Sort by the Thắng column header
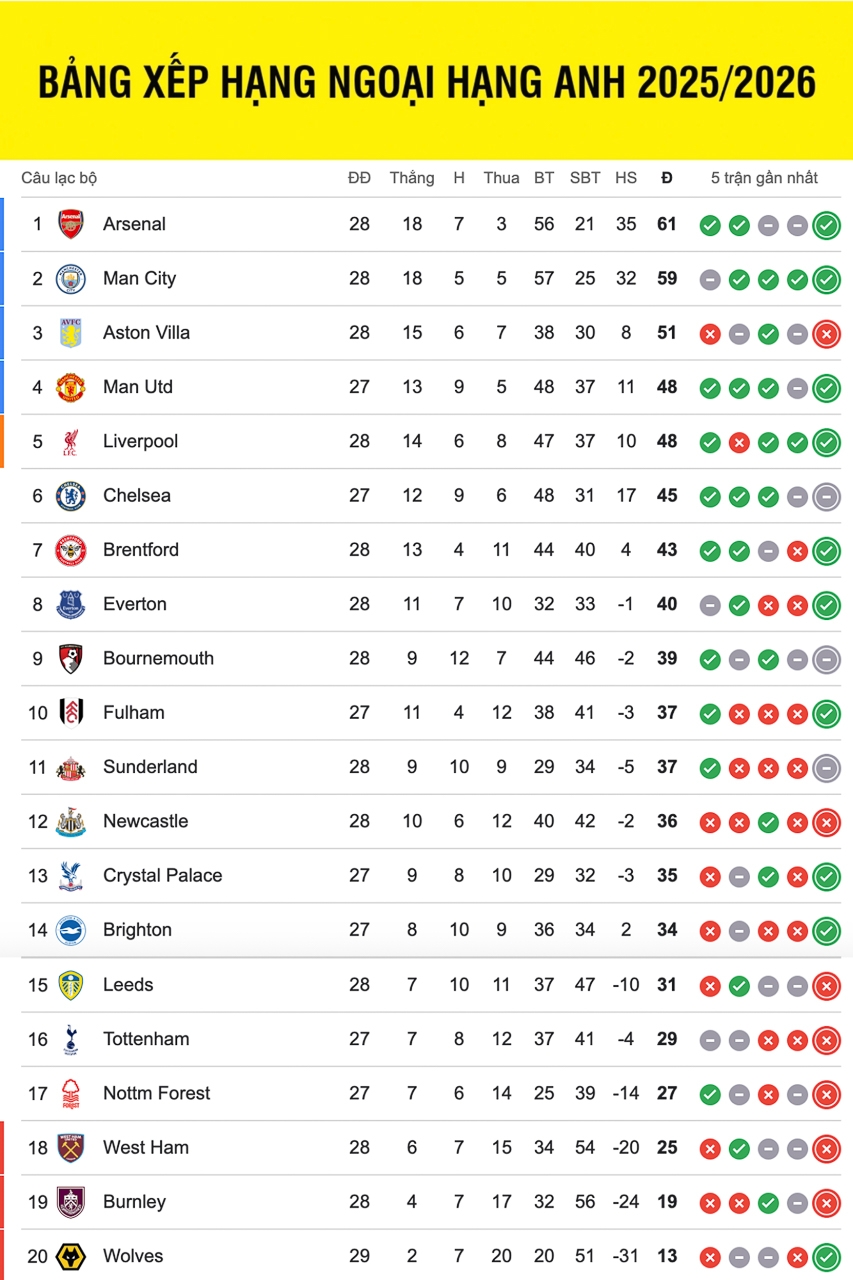Image resolution: width=853 pixels, height=1280 pixels. (x=412, y=178)
